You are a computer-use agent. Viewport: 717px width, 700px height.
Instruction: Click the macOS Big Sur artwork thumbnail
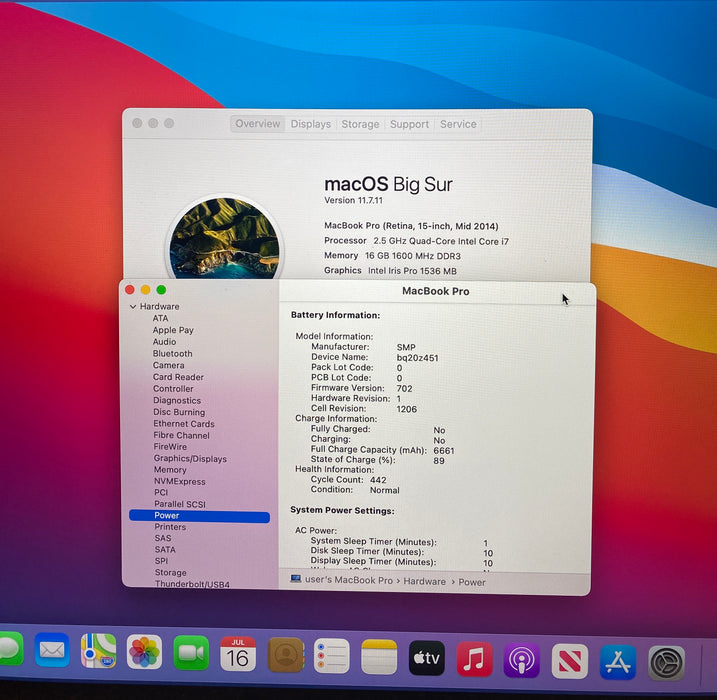coord(224,238)
